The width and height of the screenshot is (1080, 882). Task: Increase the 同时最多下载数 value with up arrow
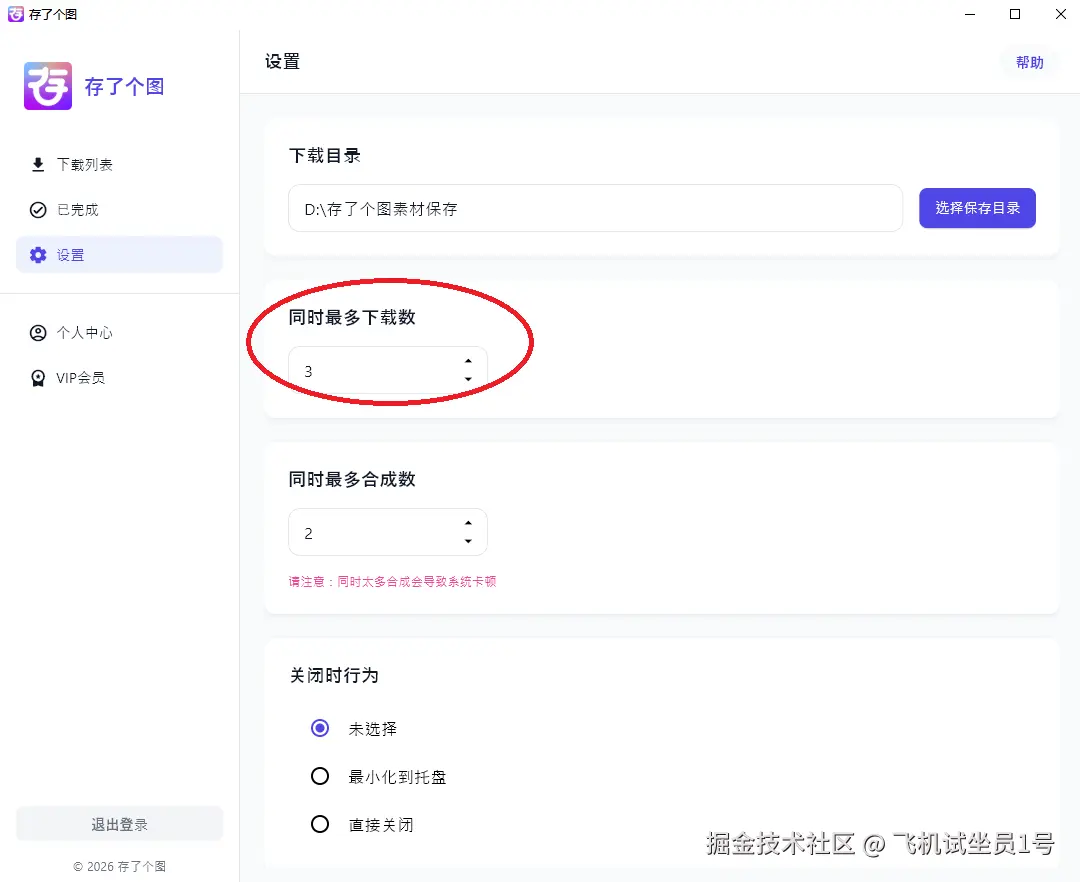(468, 361)
